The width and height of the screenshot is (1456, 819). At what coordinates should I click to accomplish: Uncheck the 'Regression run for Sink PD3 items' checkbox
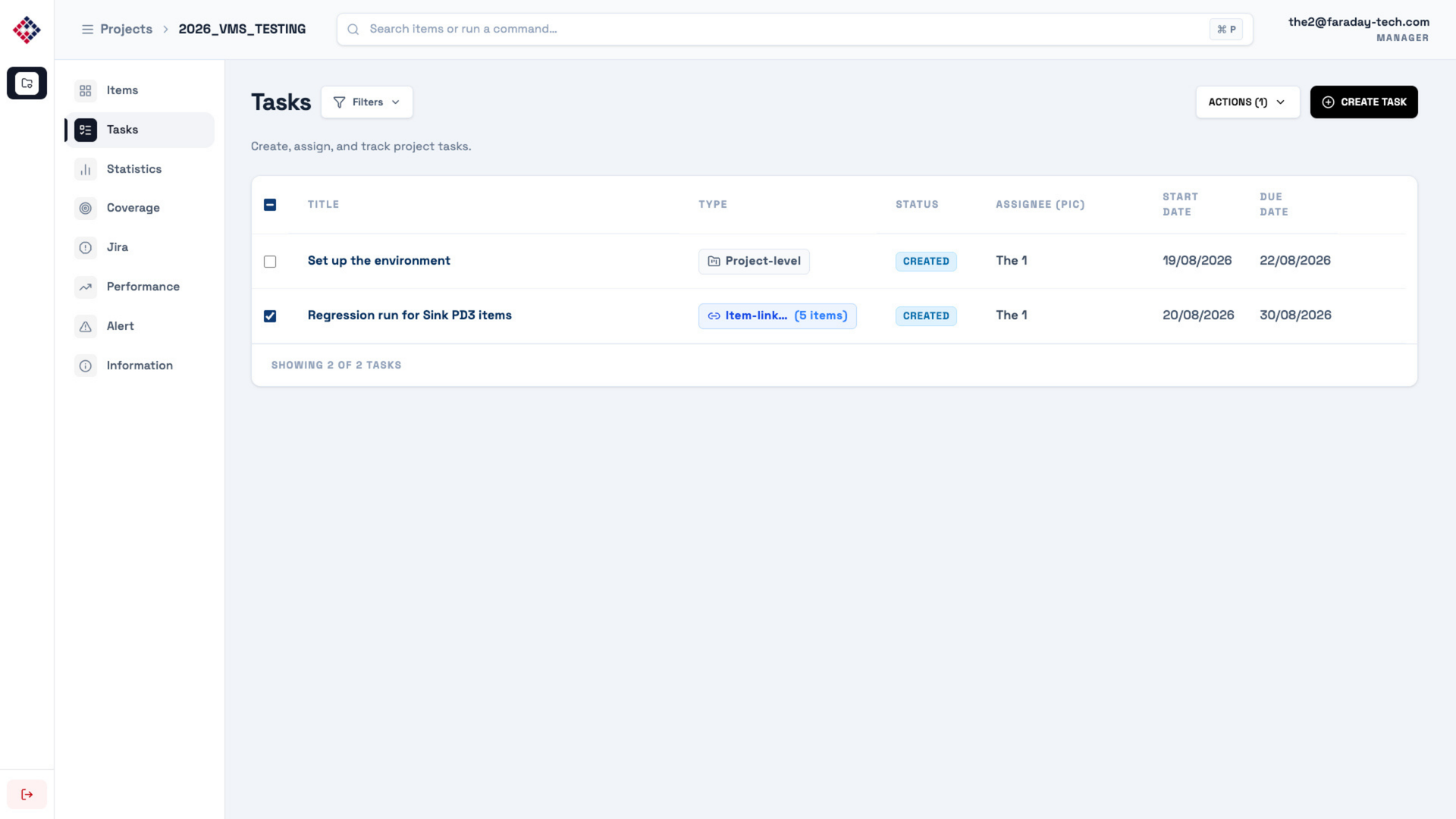270,316
